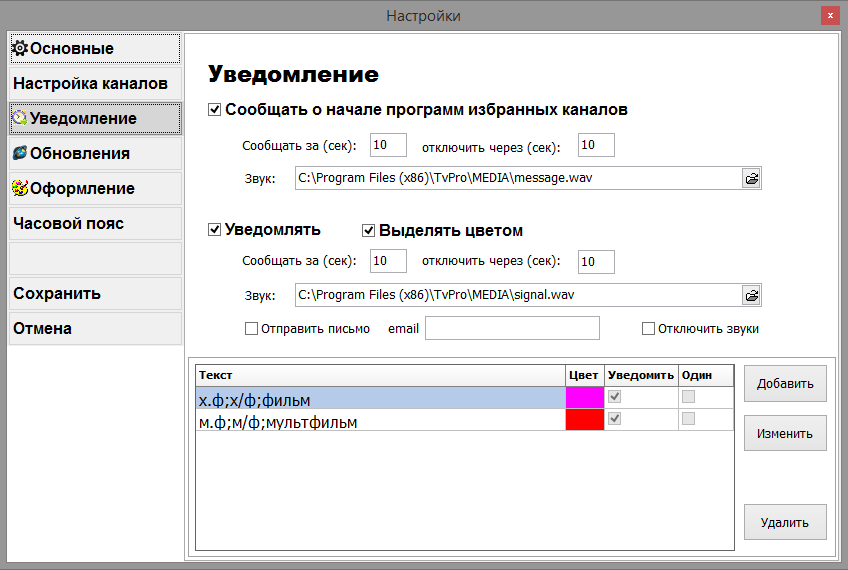Click into the email text field

(512, 328)
